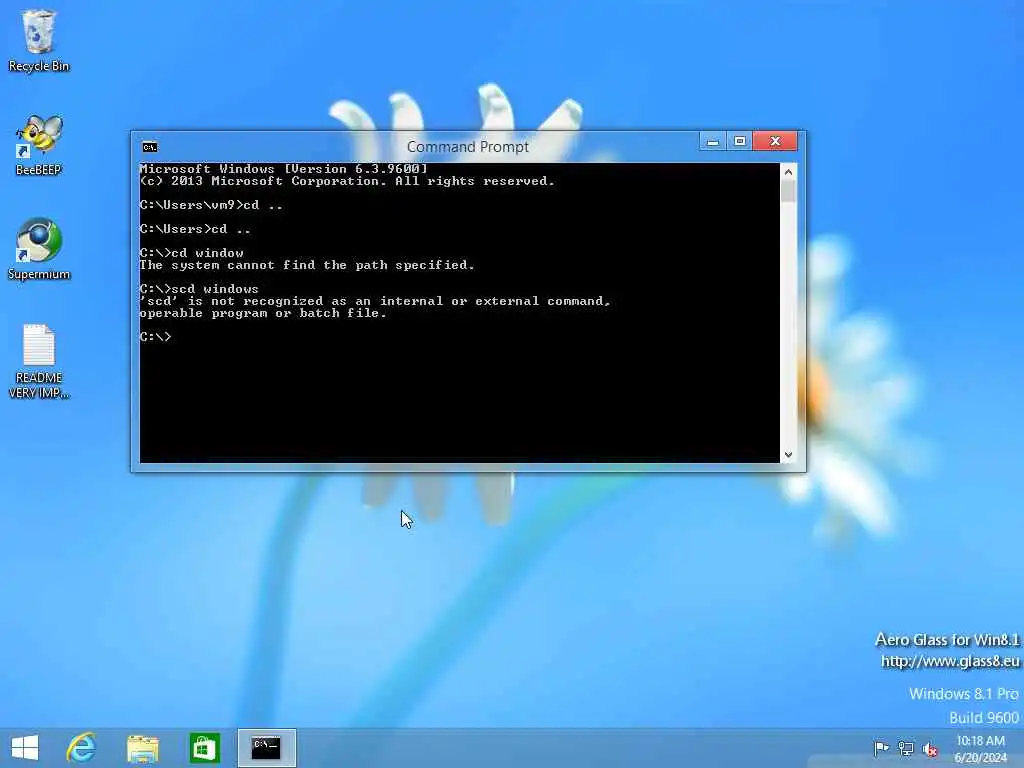The image size is (1024, 768).
Task: Click the 'C:\Users>cd ..' line
Action: (195, 229)
